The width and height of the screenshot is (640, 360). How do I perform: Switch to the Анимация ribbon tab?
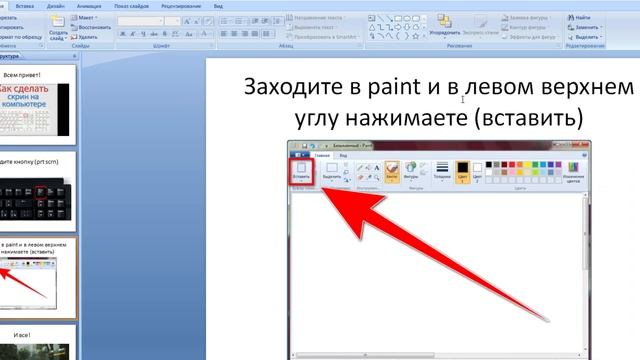coord(89,6)
